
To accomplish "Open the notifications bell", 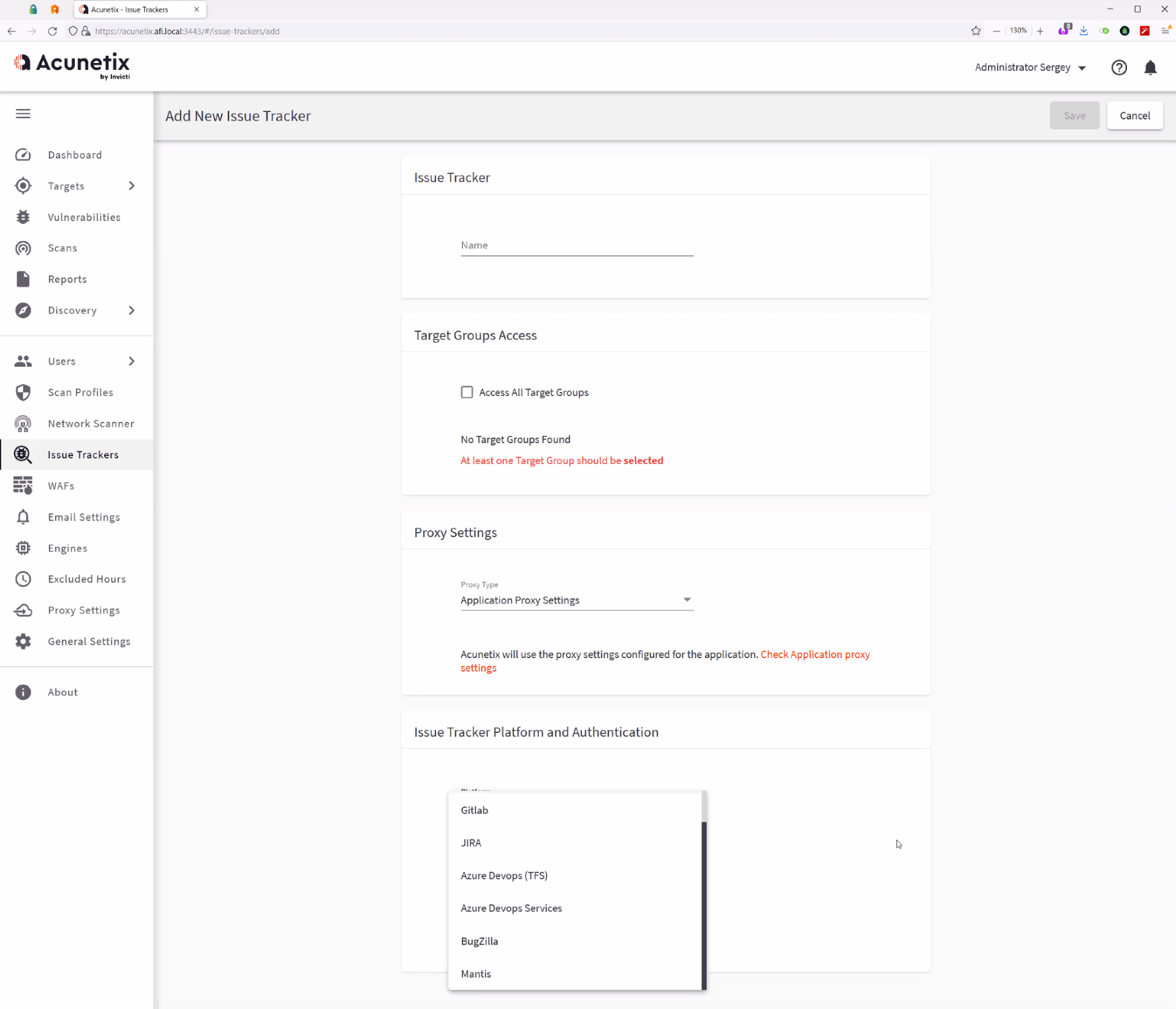I will point(1150,68).
